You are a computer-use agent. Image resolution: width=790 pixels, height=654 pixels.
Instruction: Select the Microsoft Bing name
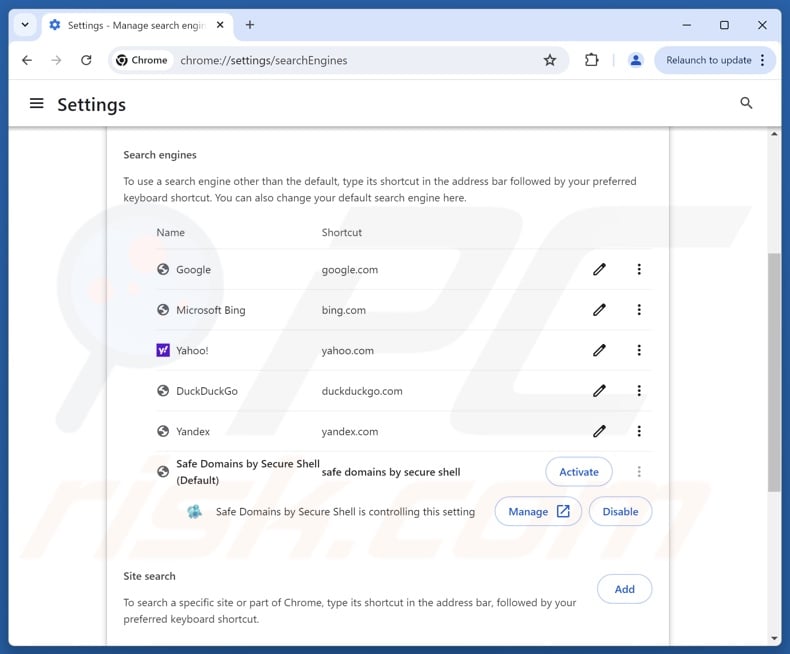point(211,310)
